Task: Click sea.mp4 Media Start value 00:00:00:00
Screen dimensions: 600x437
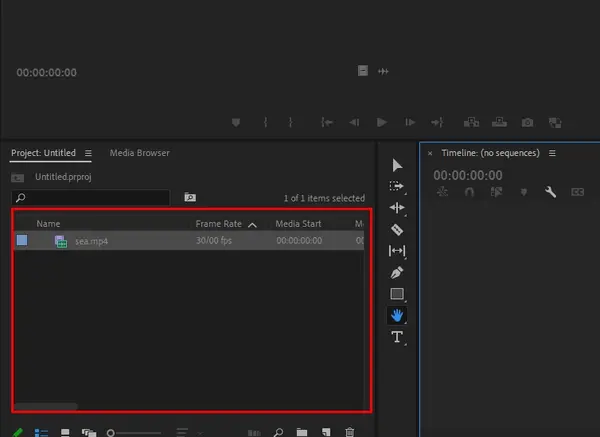Action: pyautogui.click(x=299, y=240)
